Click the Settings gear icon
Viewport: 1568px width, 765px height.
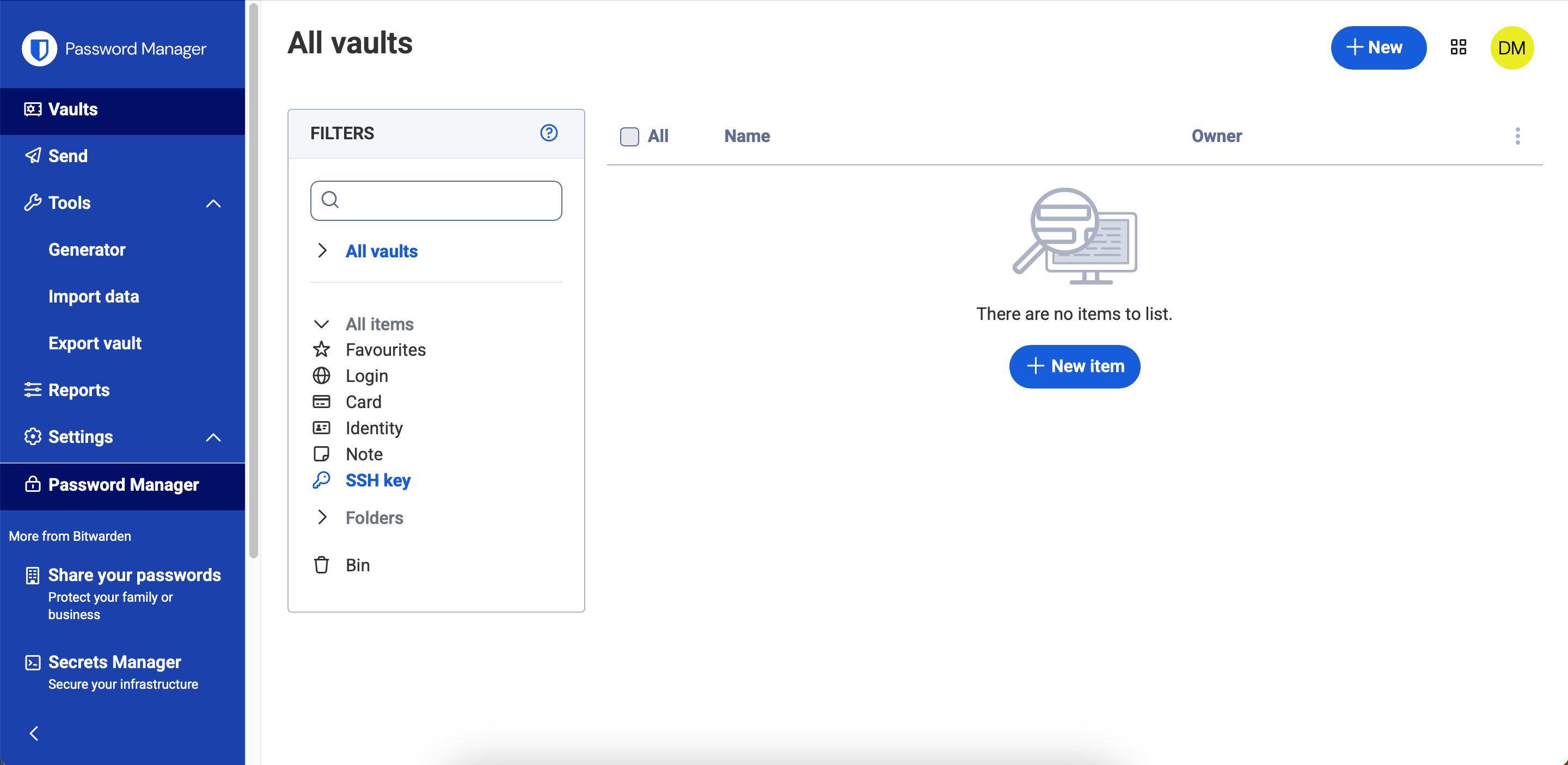coord(33,436)
